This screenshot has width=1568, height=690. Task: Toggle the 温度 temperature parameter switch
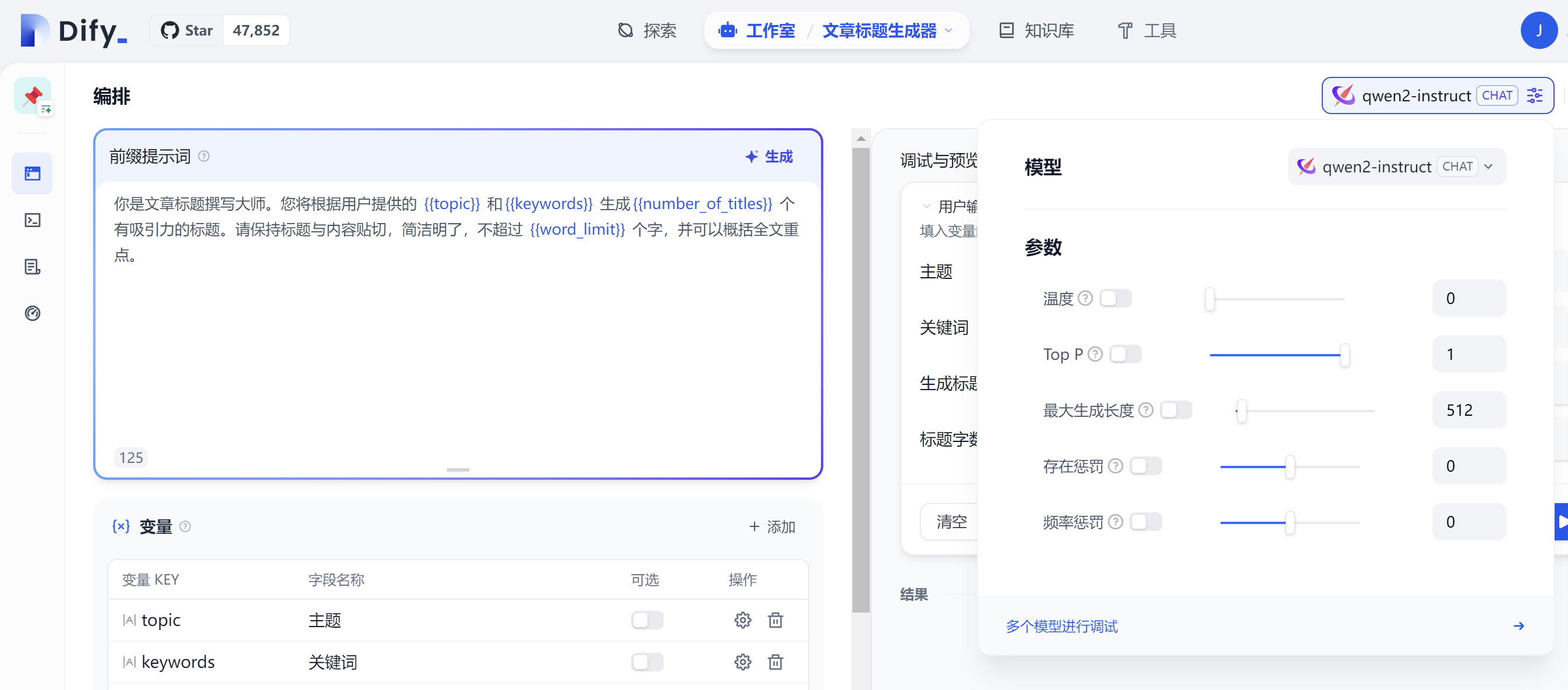1116,298
